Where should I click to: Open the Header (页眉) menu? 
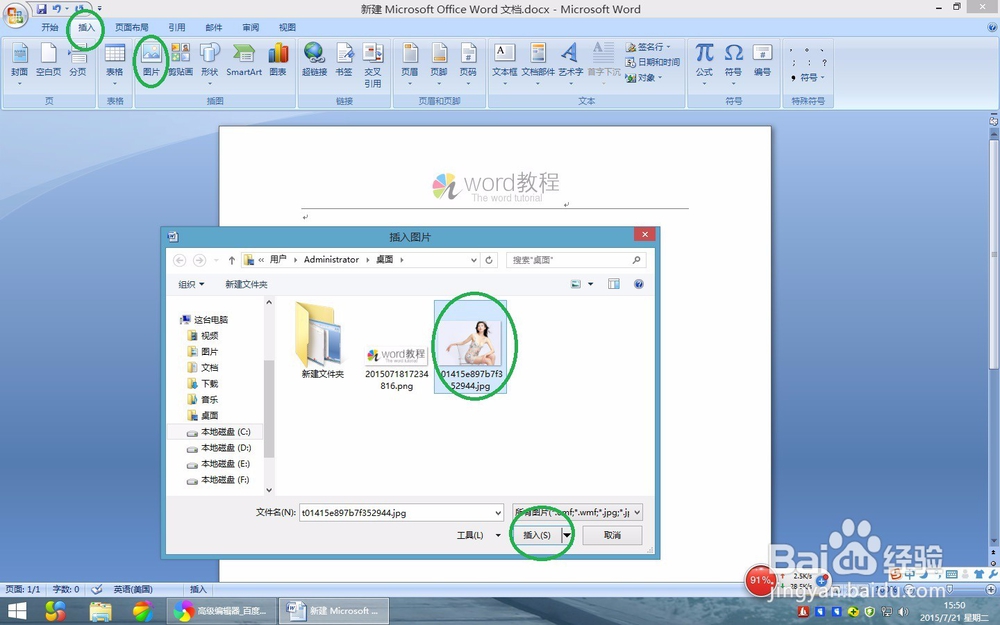click(410, 62)
